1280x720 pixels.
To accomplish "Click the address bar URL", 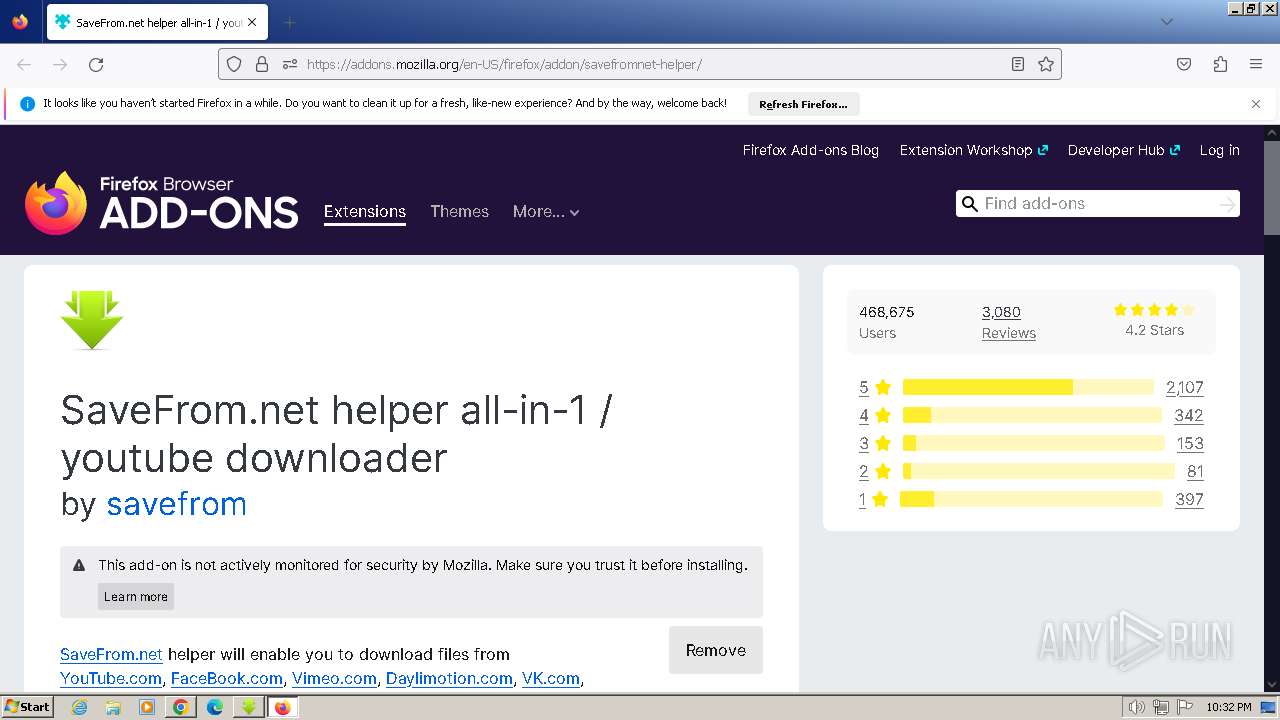I will coord(504,64).
